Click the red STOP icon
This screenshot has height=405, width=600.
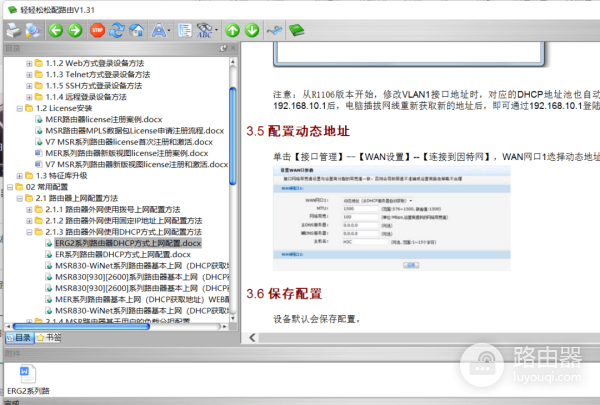(98, 30)
